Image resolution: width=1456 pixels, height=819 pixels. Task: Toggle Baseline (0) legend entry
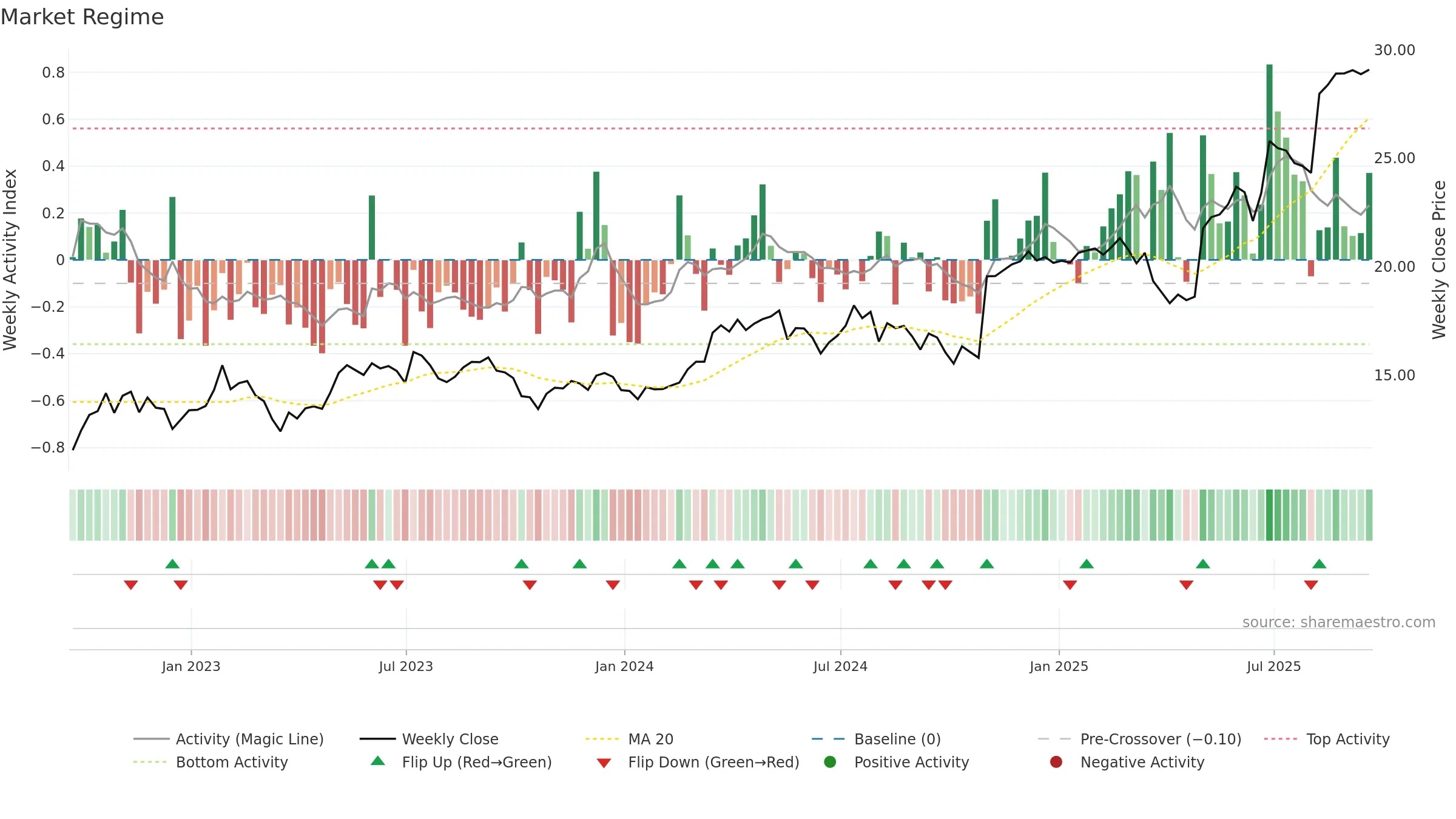coord(876,739)
